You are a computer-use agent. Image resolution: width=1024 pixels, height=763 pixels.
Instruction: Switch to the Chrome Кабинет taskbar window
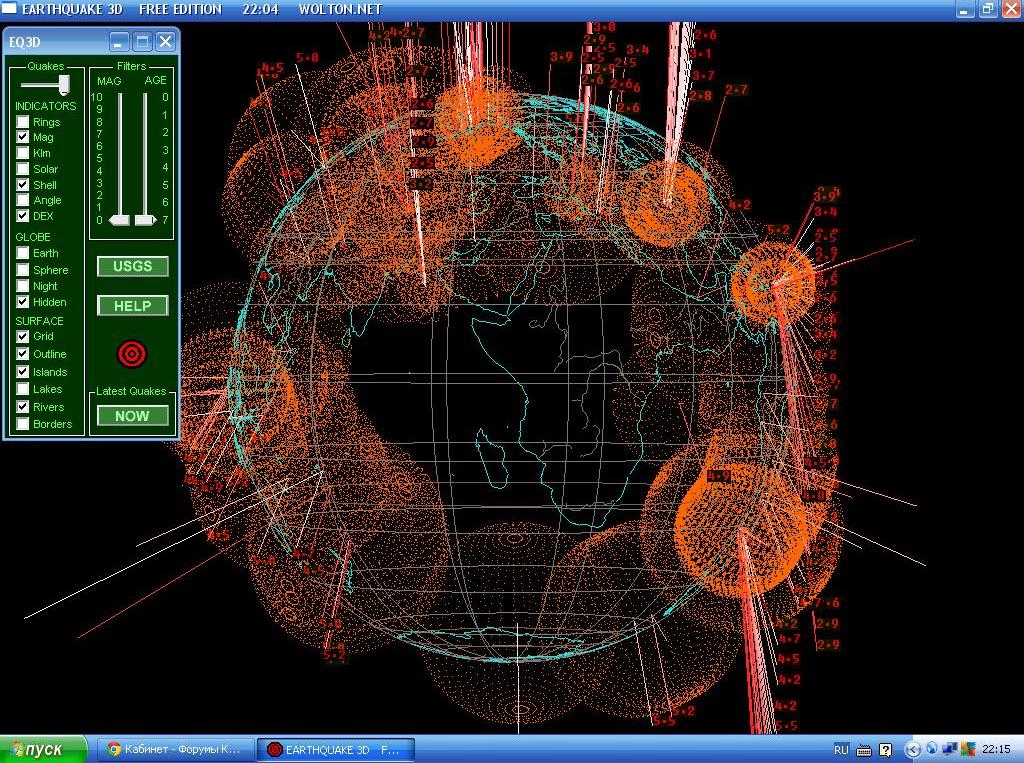pyautogui.click(x=174, y=749)
